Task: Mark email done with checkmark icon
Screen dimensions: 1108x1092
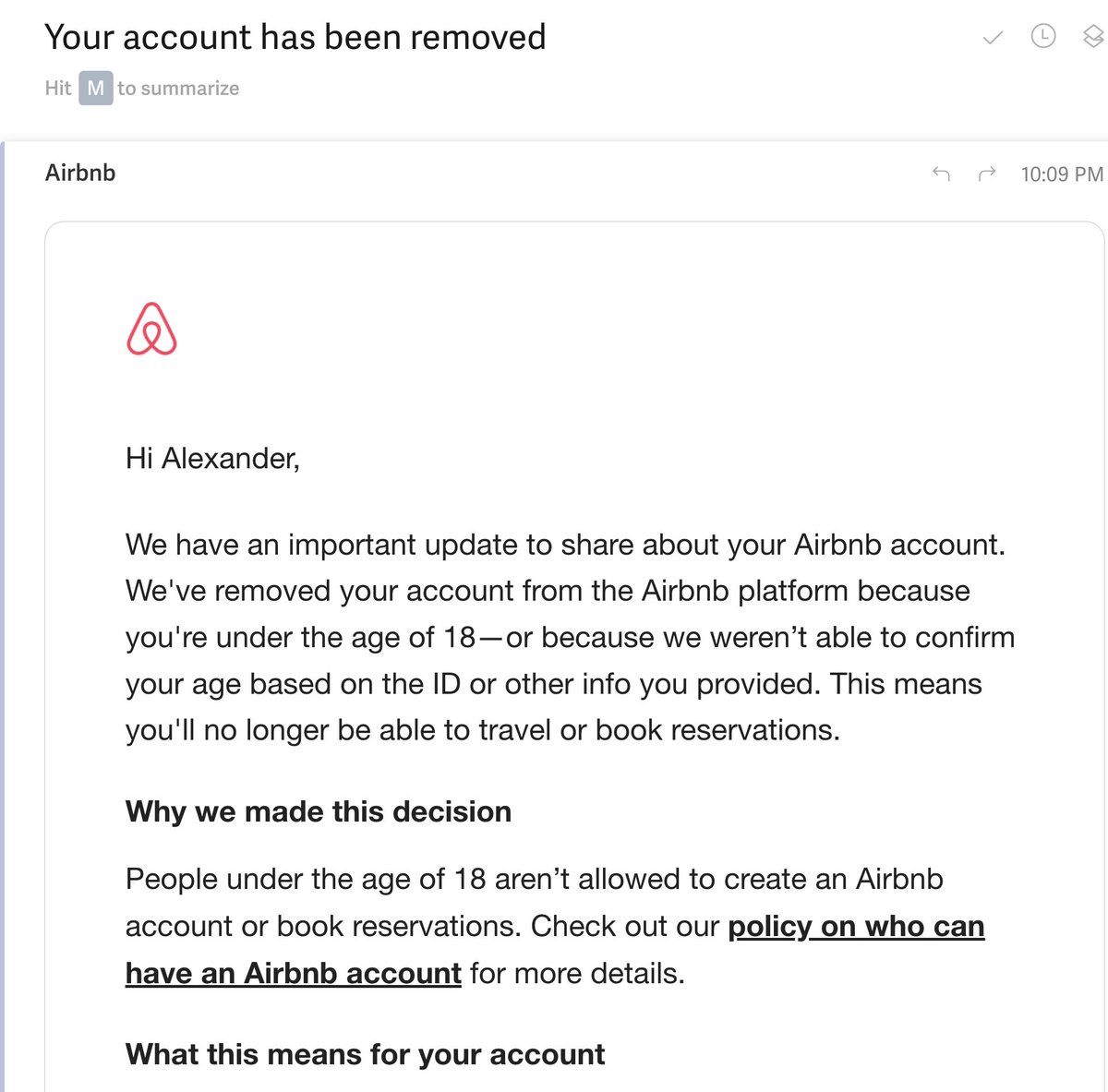Action: point(993,38)
